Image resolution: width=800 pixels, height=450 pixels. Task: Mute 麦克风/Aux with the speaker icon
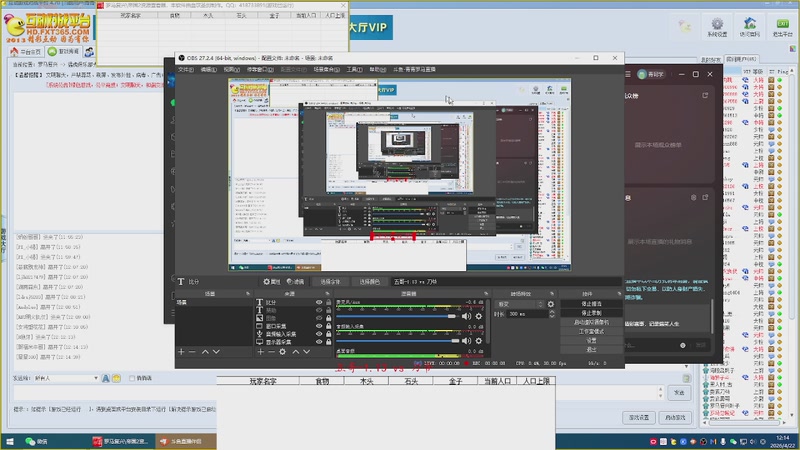[466, 316]
